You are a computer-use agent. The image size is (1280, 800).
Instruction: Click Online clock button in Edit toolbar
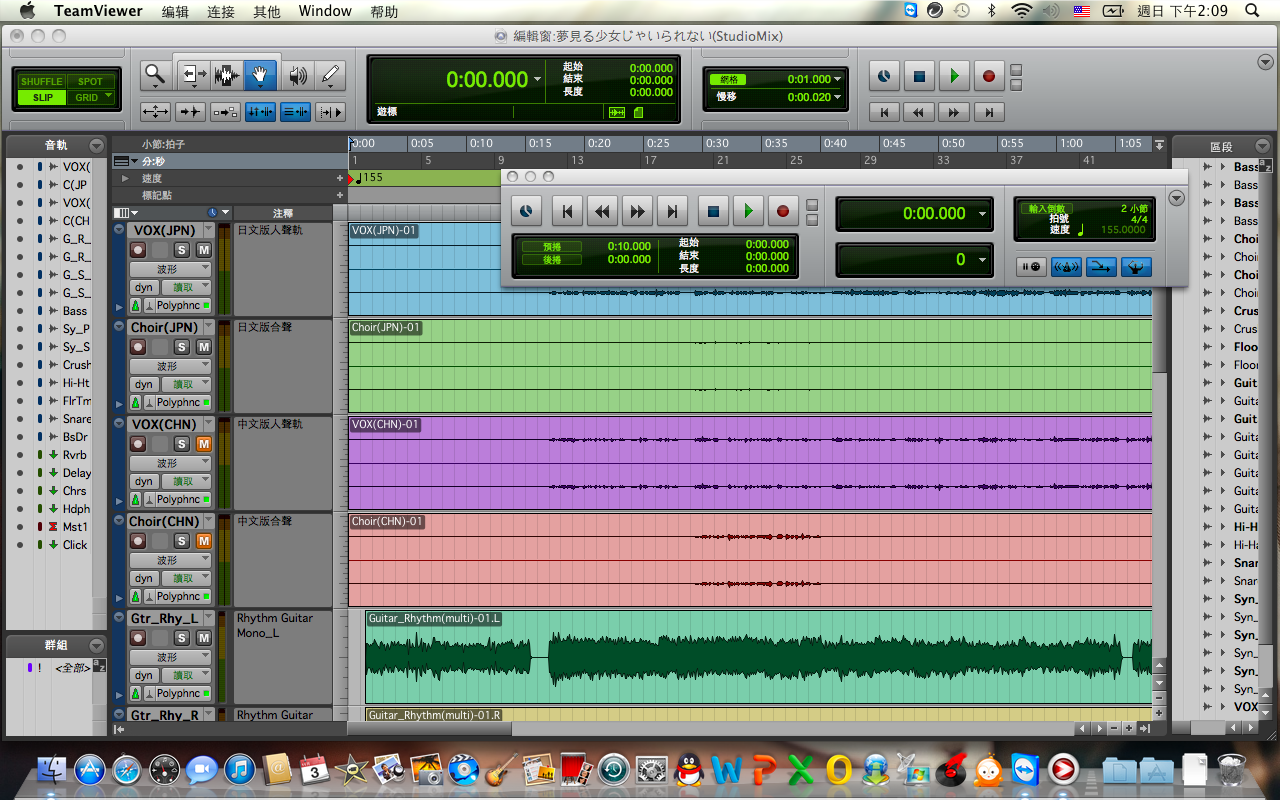885,76
